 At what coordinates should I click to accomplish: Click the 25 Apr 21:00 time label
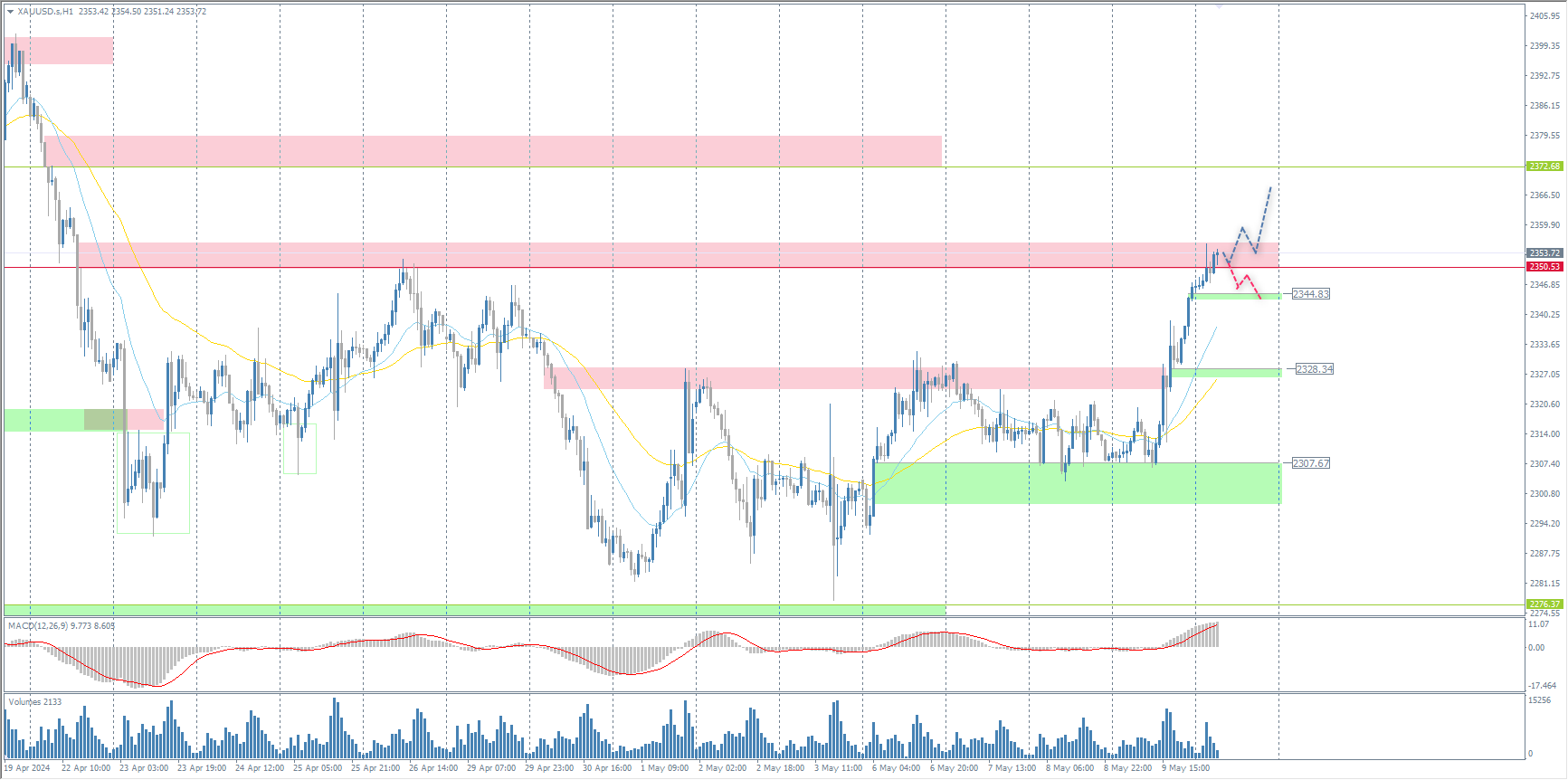pos(375,768)
